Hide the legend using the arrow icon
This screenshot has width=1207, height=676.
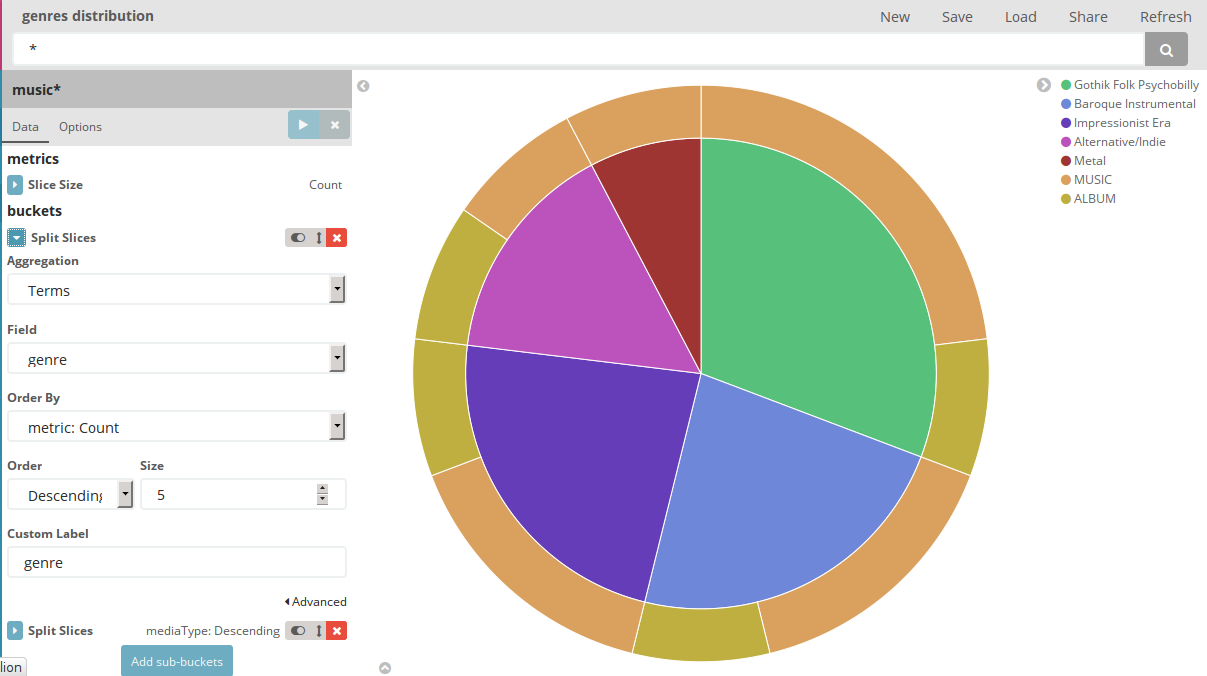coord(1044,85)
